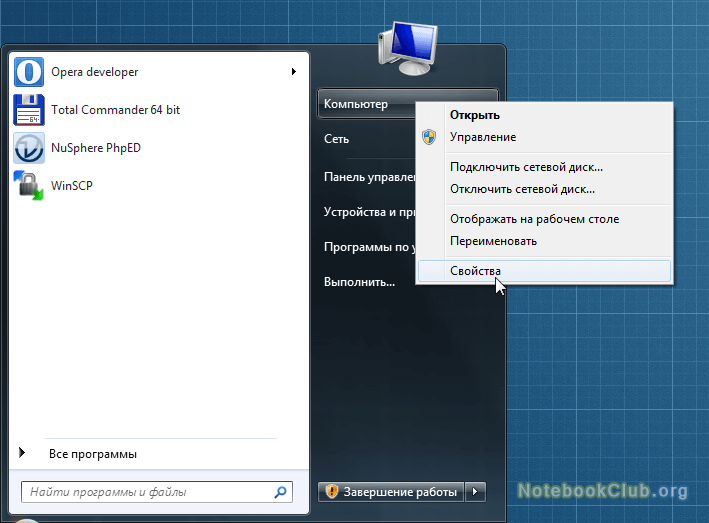Select Открыть in context menu
Viewport: 709px width, 523px height.
coord(544,115)
